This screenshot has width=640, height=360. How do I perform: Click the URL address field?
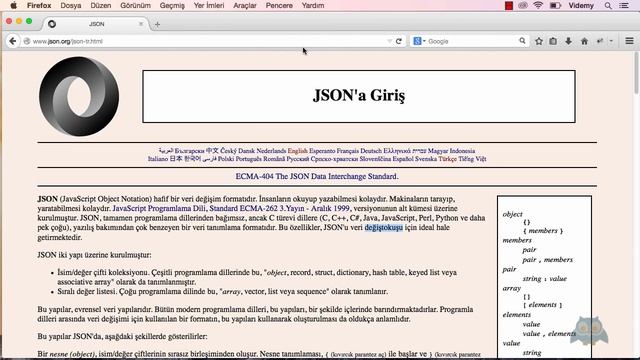click(x=204, y=41)
